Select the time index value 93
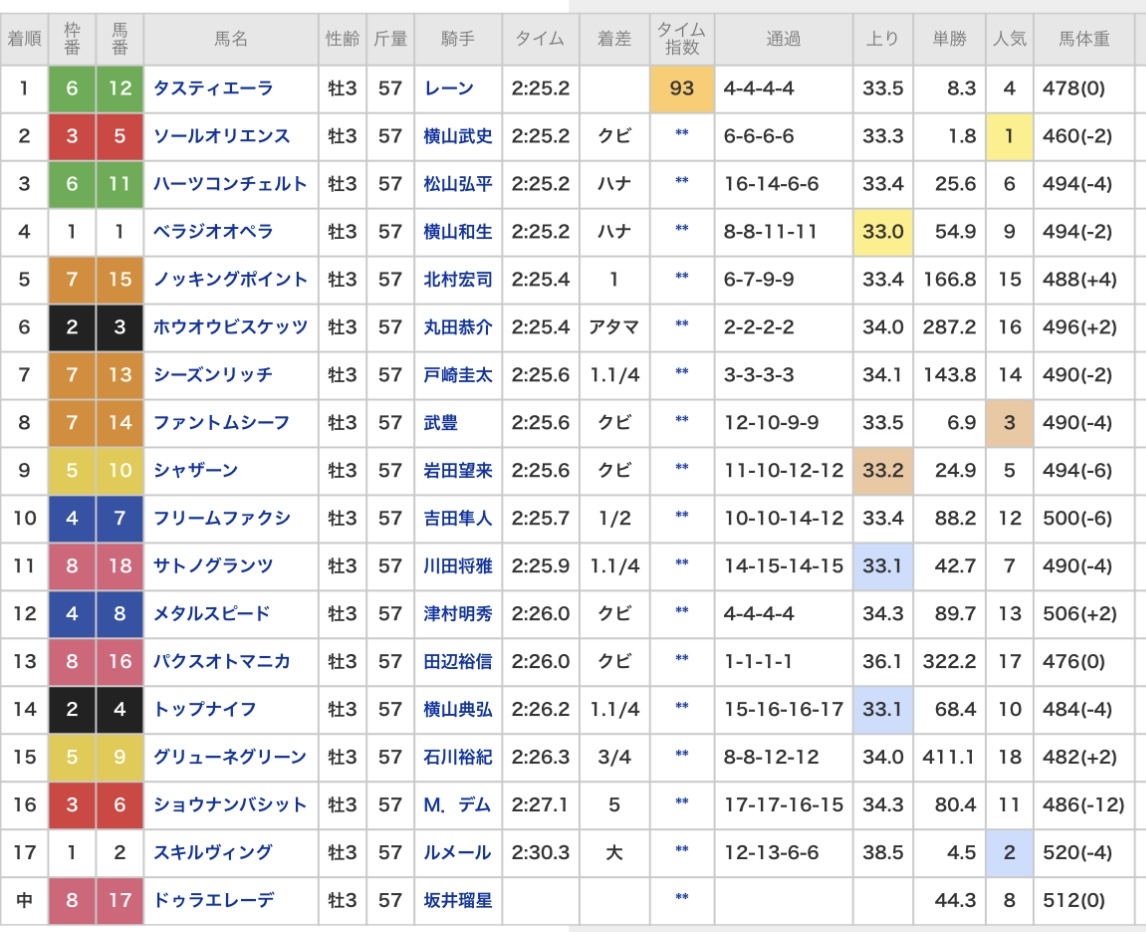Image resolution: width=1146 pixels, height=932 pixels. click(682, 88)
